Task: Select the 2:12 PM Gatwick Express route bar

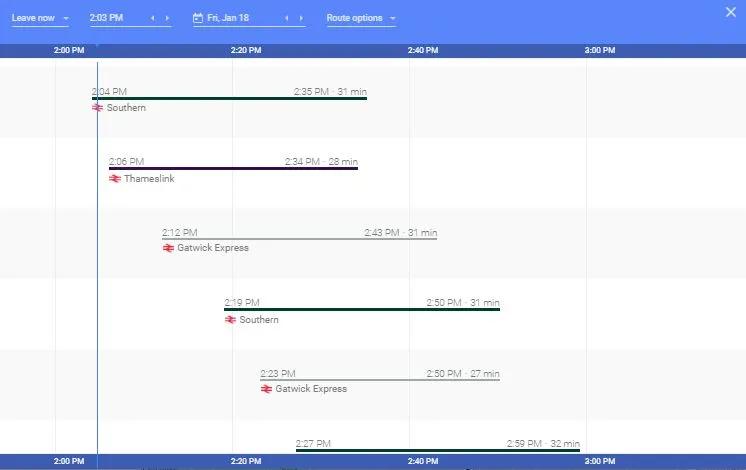Action: [299, 238]
